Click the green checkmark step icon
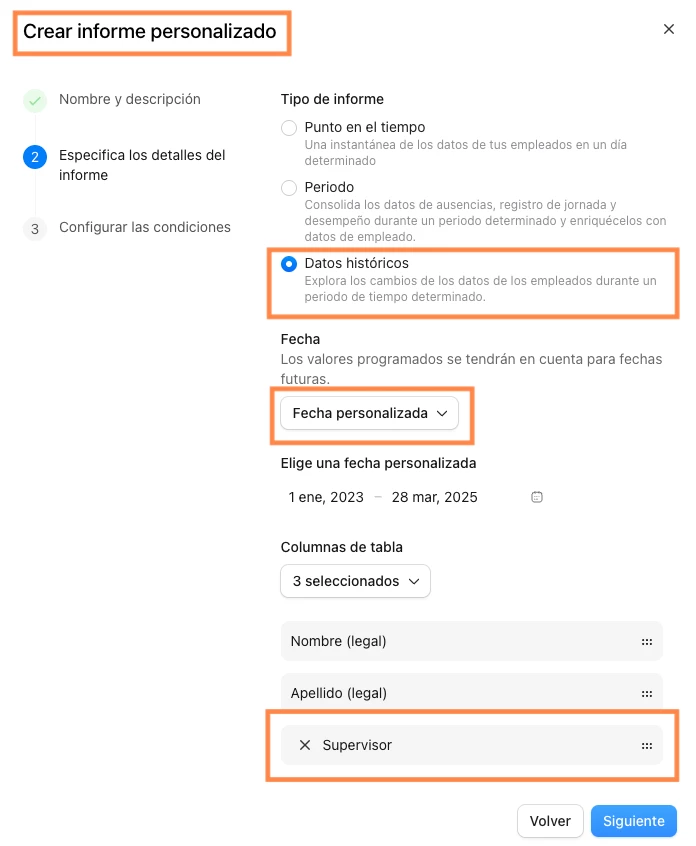The image size is (696, 846). tap(35, 101)
